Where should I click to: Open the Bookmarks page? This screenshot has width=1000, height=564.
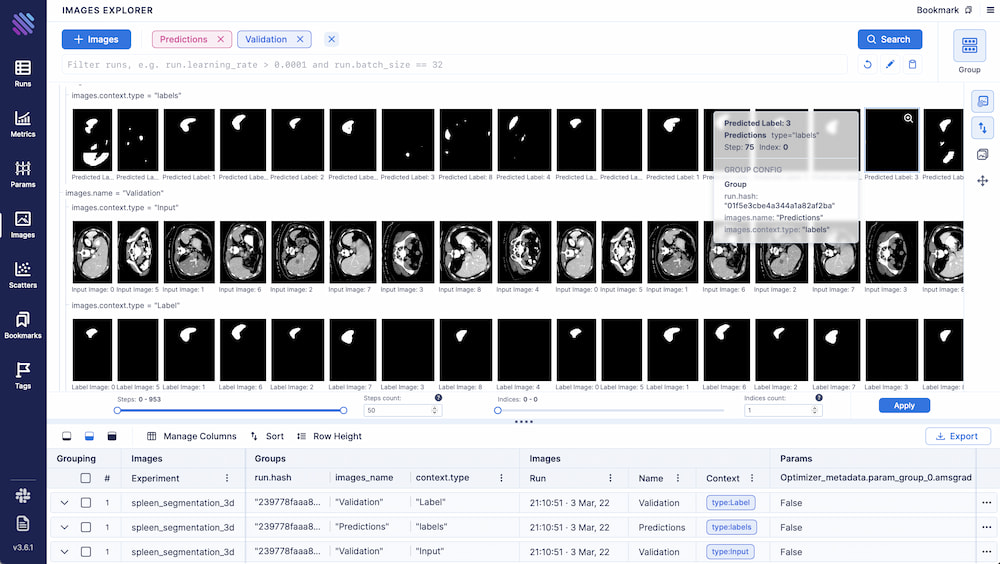[x=23, y=325]
